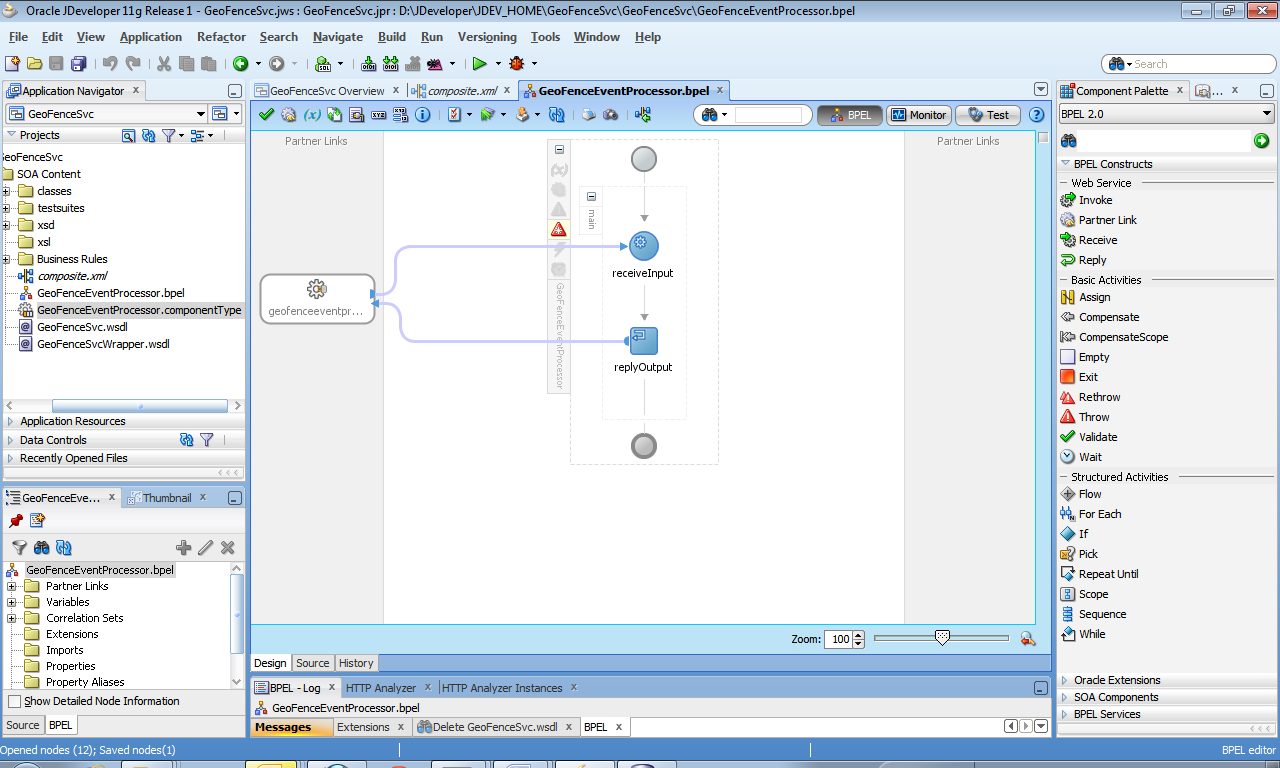
Task: Open the Versioning menu
Action: click(x=487, y=37)
